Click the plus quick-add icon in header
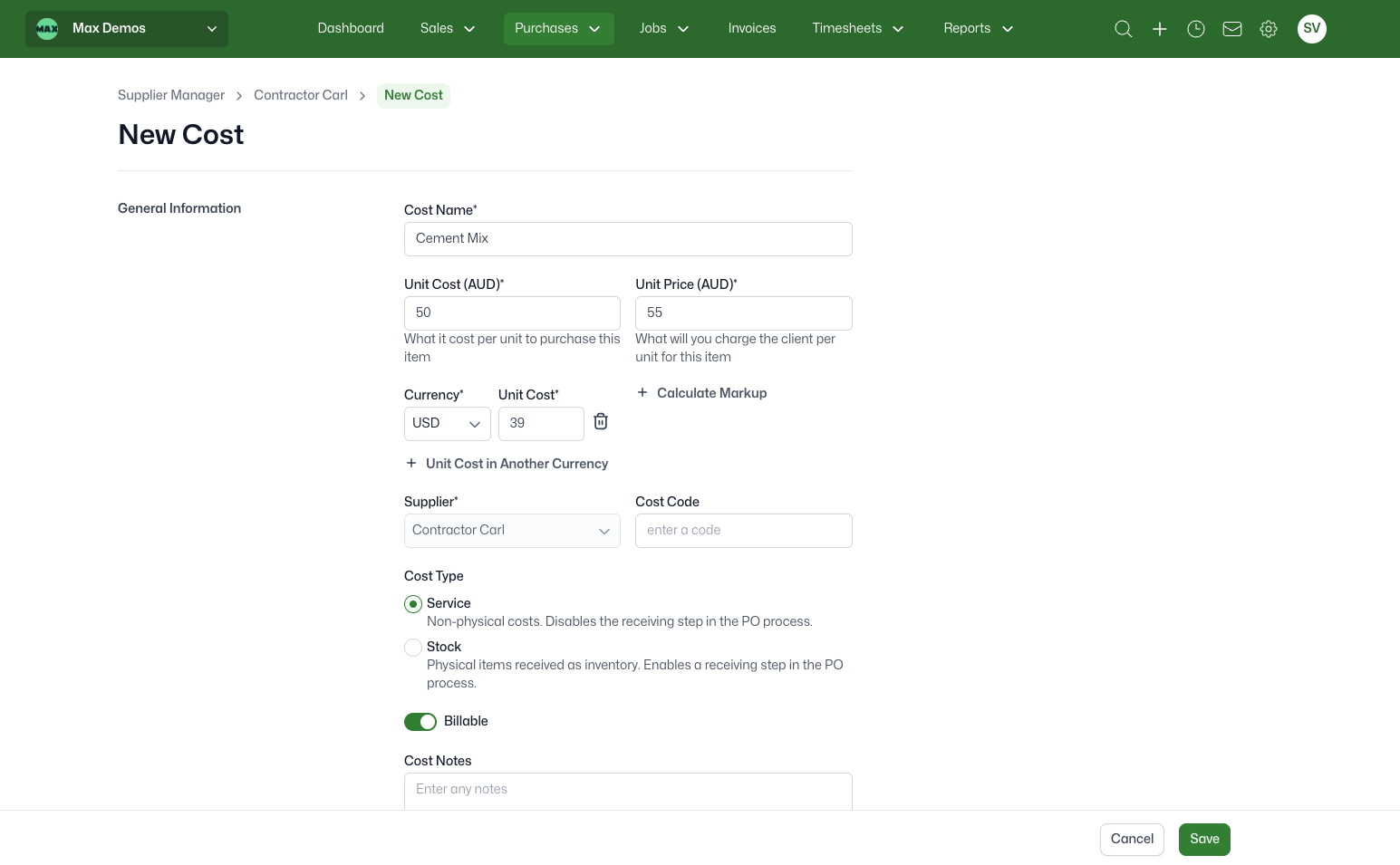This screenshot has width=1400, height=865. [x=1159, y=29]
